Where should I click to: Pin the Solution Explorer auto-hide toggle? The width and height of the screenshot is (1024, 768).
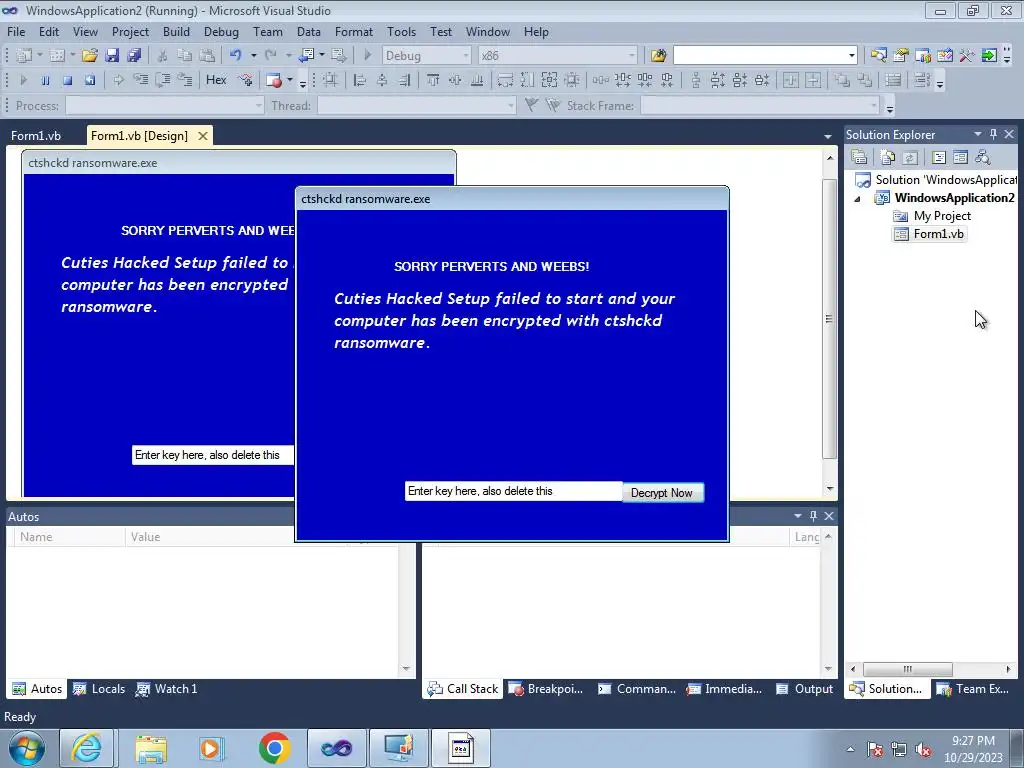(993, 134)
